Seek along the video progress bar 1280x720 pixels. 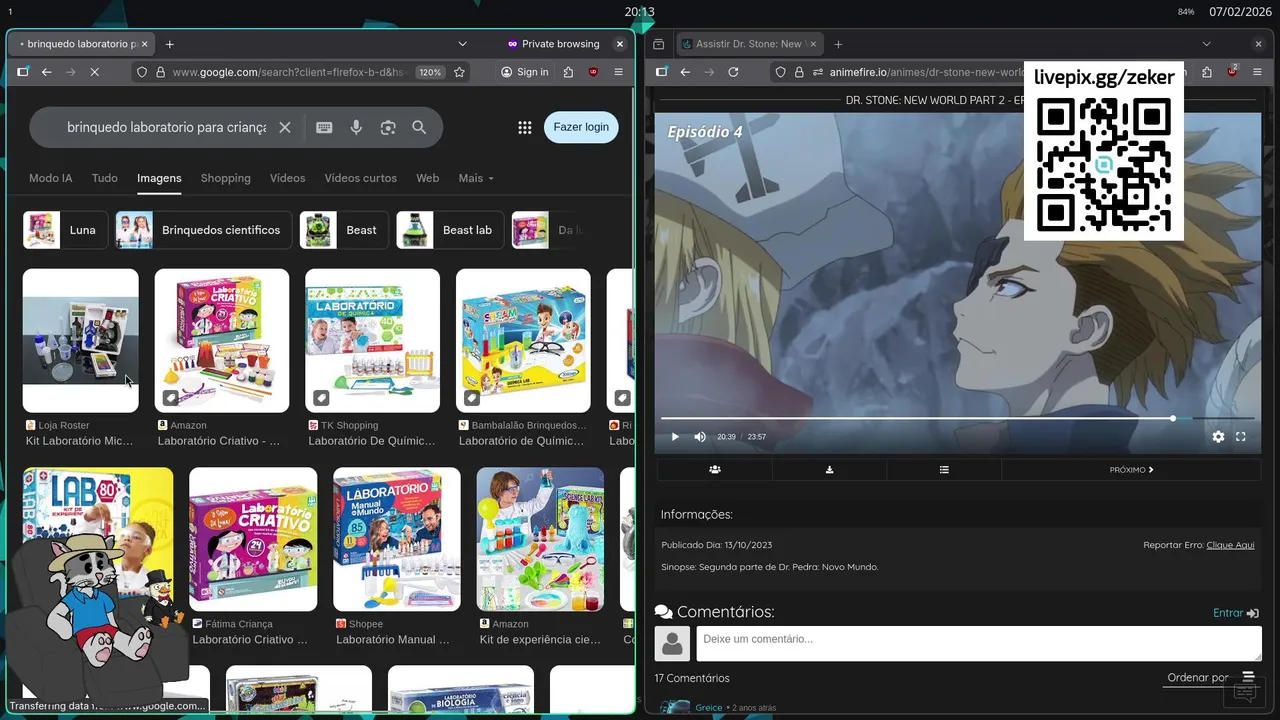[957, 419]
